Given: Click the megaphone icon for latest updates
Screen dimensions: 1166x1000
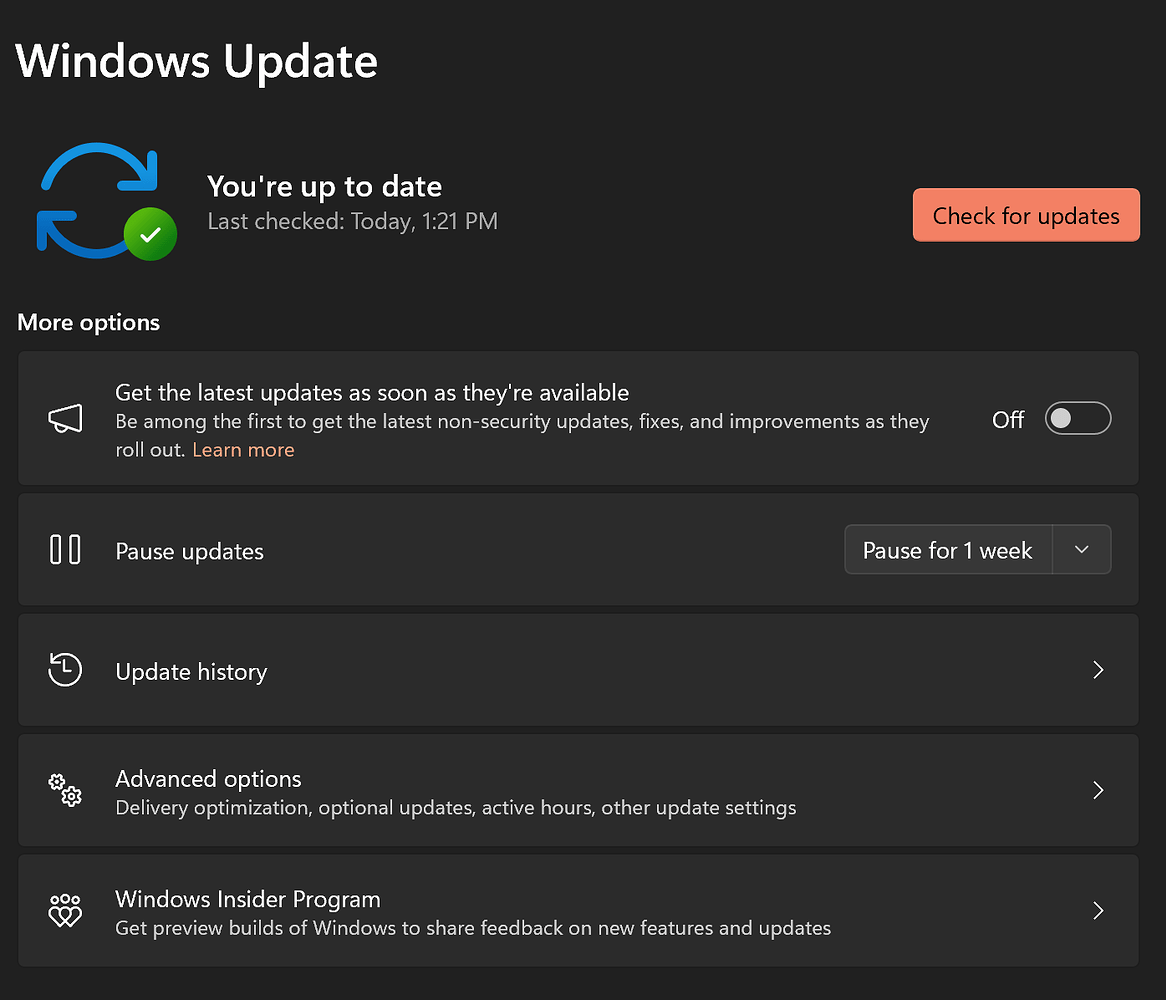Looking at the screenshot, I should (66, 419).
